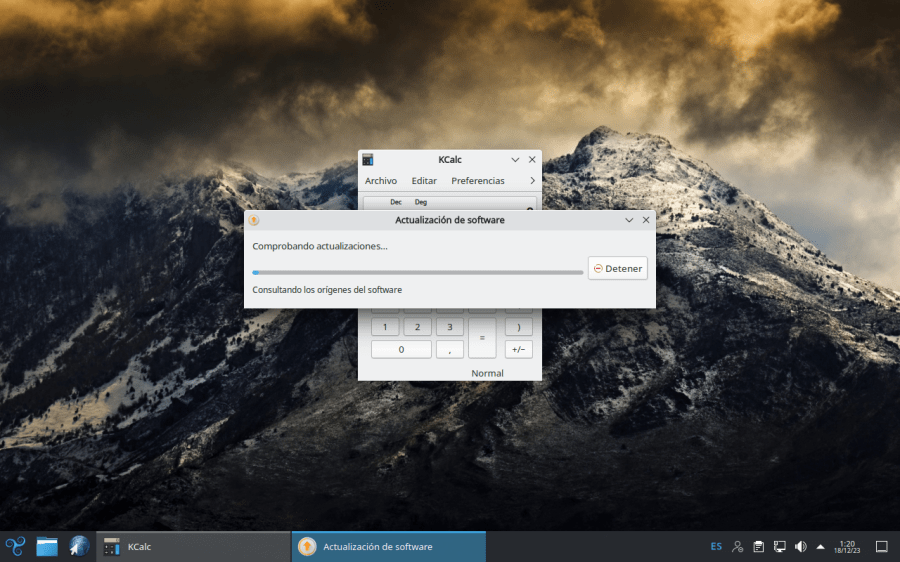This screenshot has height=562, width=900.
Task: Expand the KCalc menu overflow chevron
Action: click(x=532, y=181)
